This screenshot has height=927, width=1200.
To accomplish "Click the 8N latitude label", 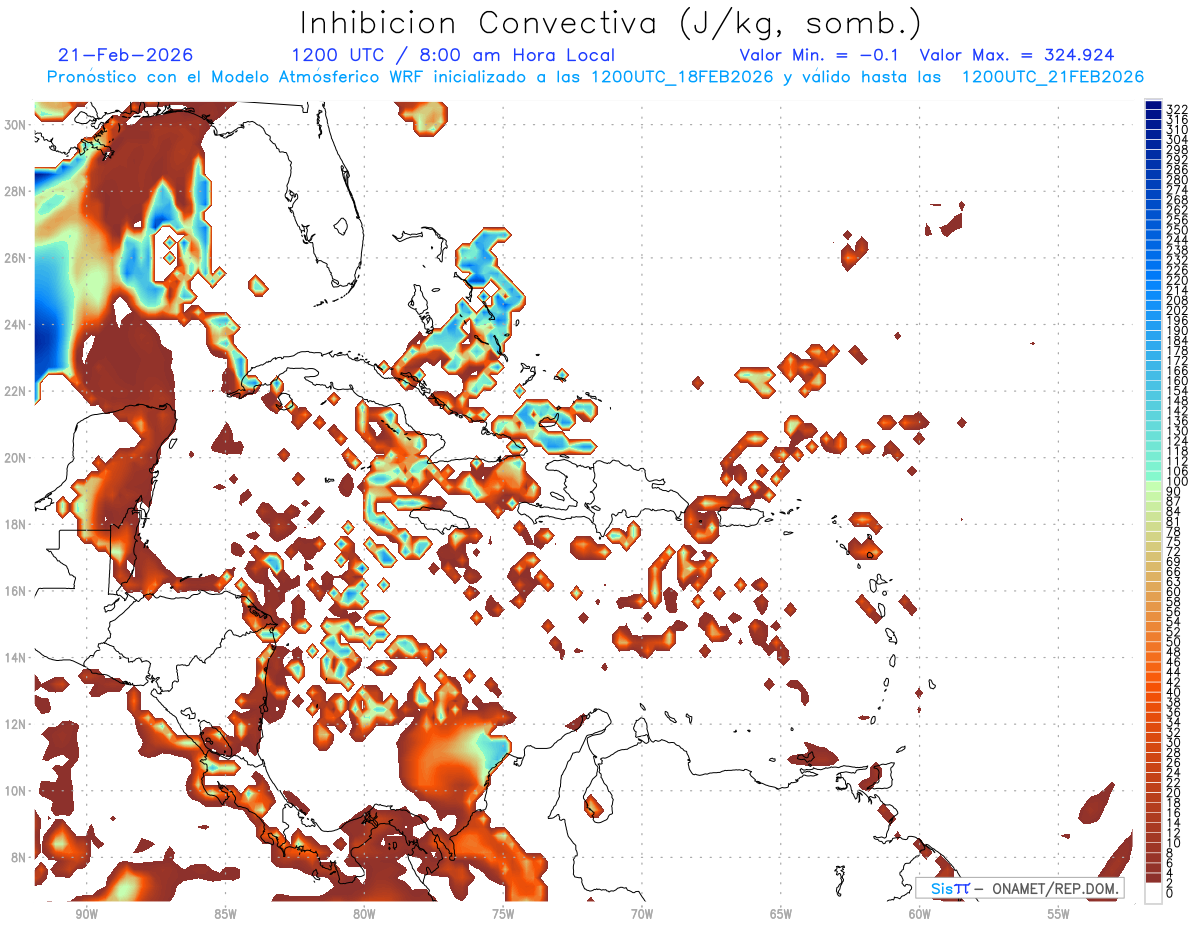I will pyautogui.click(x=18, y=857).
